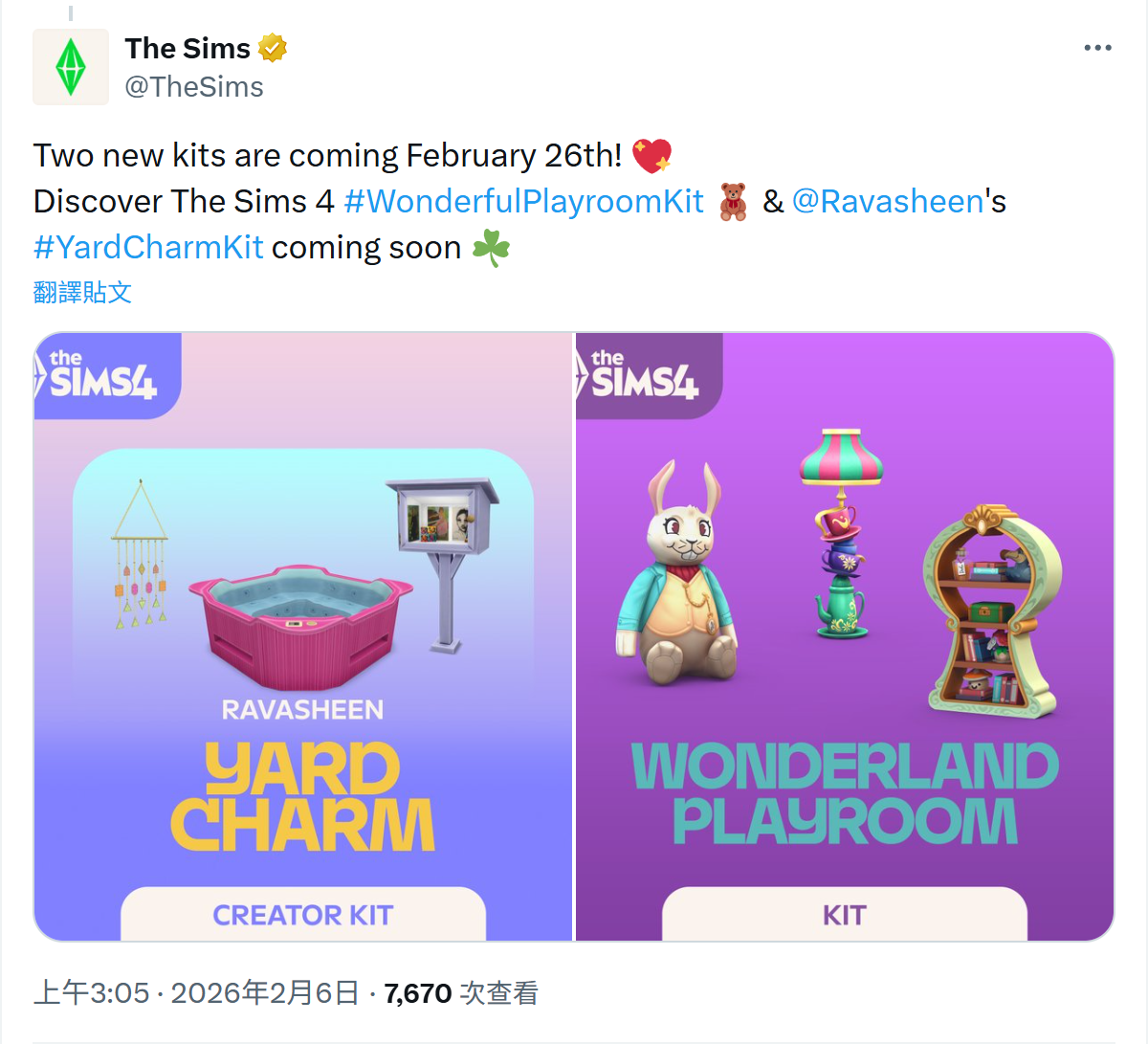Open the Wonderland Playroom kit image
The image size is (1148, 1044).
point(845,636)
